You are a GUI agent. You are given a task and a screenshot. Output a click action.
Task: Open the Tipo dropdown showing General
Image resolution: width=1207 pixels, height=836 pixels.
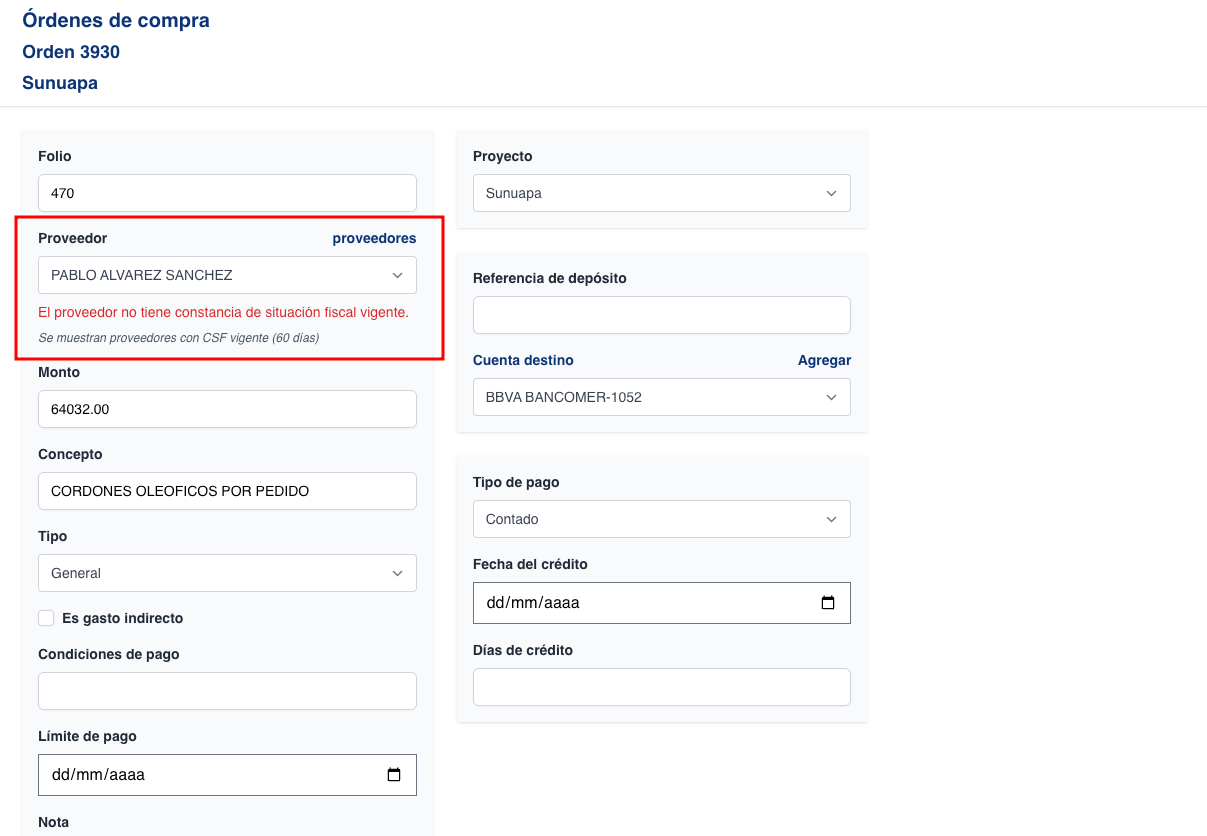click(227, 573)
